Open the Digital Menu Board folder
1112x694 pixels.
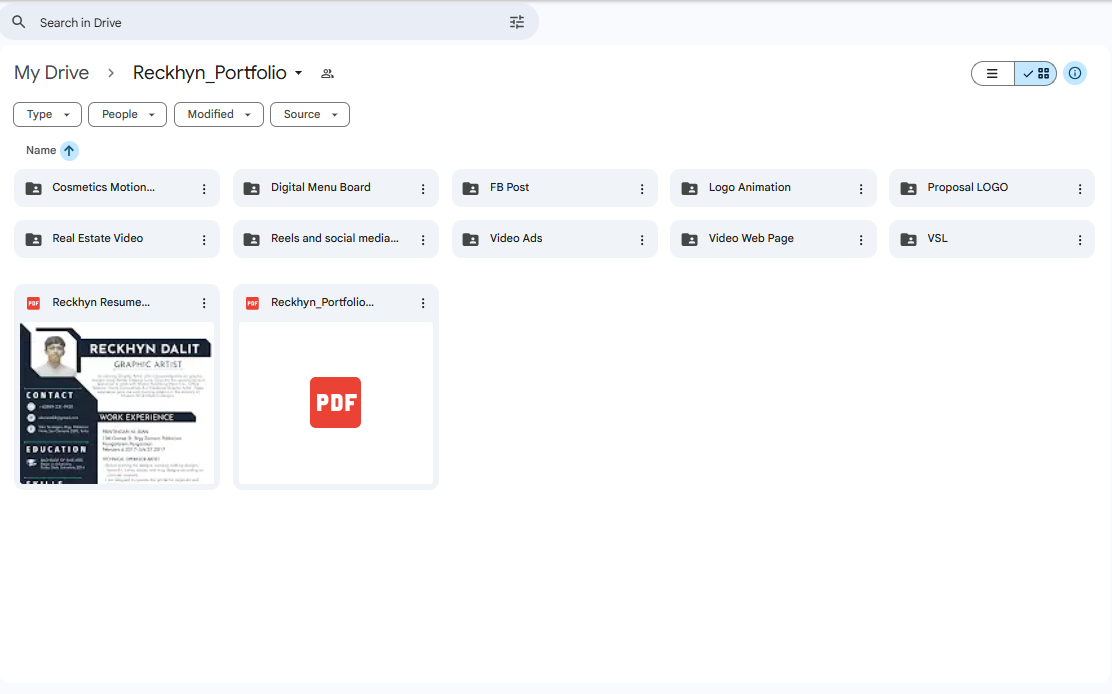pos(321,188)
